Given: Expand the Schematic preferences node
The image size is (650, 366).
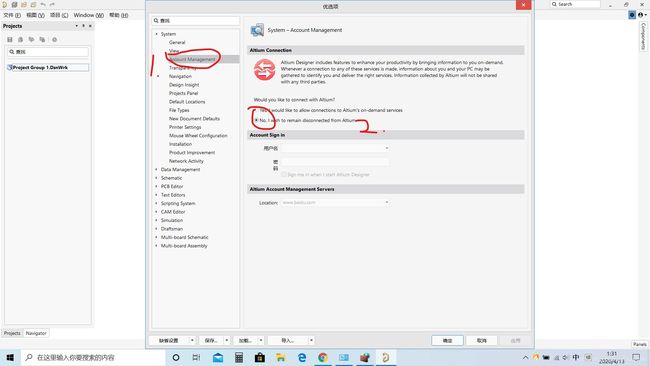Looking at the screenshot, I should [x=157, y=178].
